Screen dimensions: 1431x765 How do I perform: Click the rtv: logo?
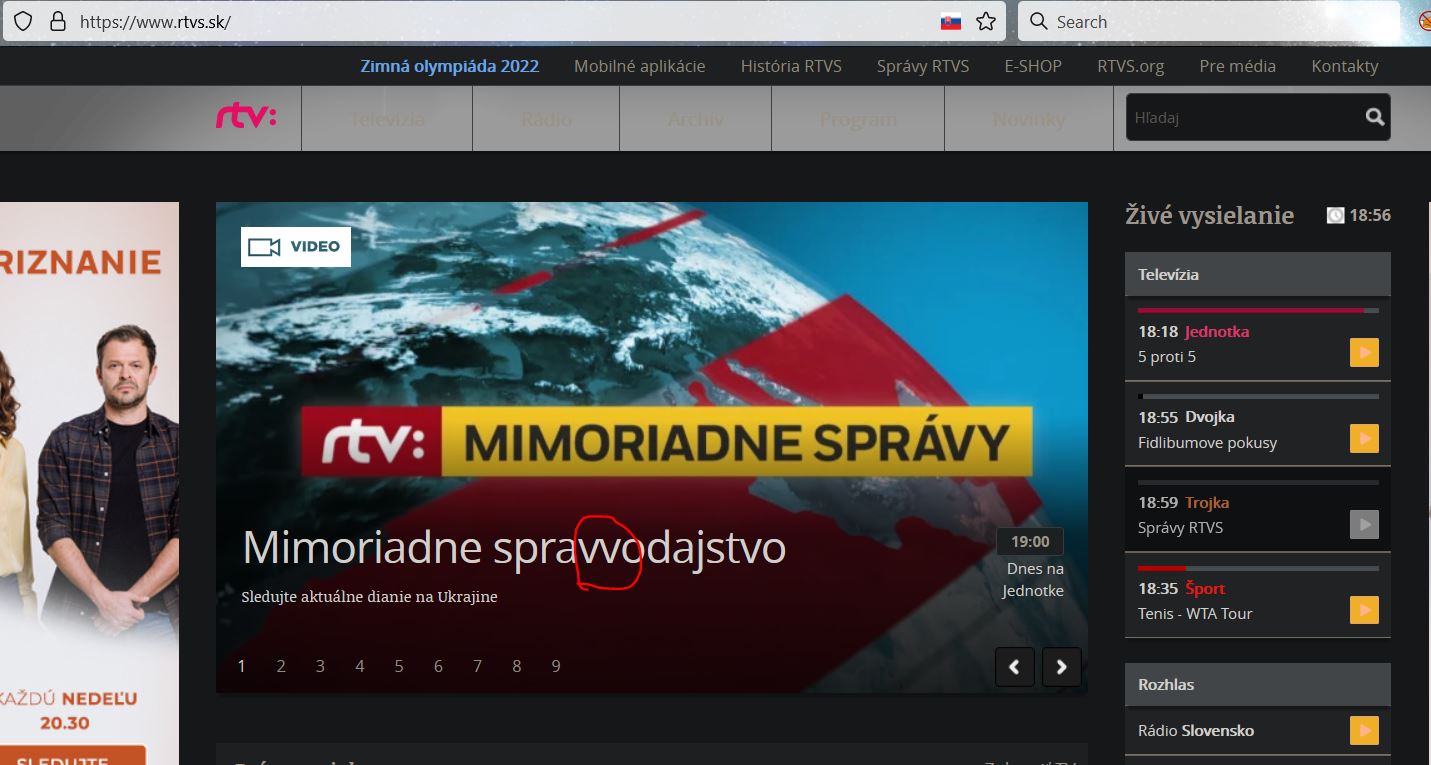(x=246, y=117)
